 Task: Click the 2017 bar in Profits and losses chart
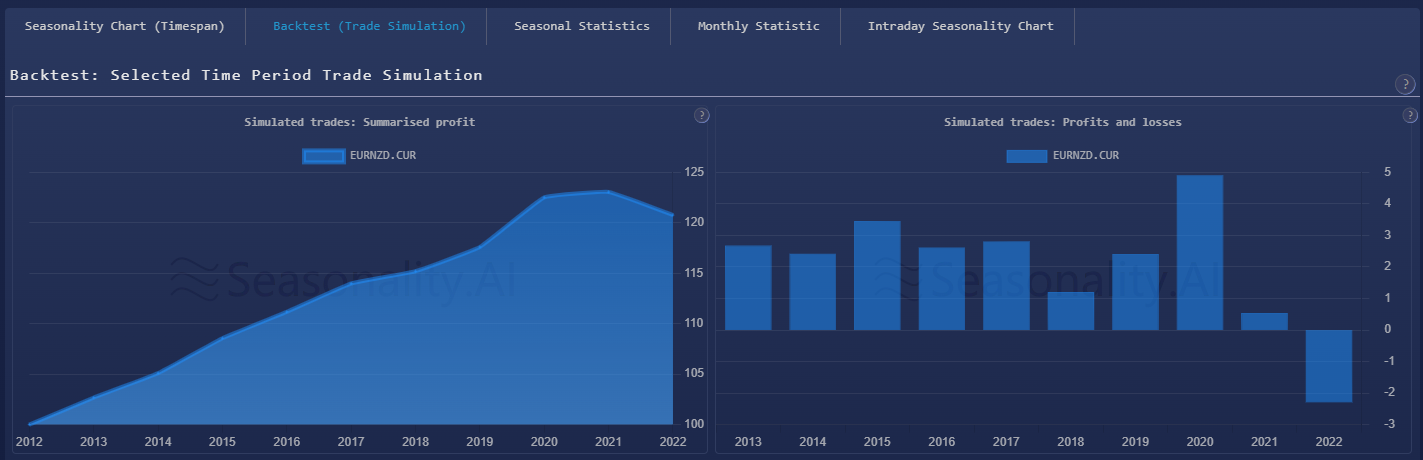pyautogui.click(x=1006, y=286)
